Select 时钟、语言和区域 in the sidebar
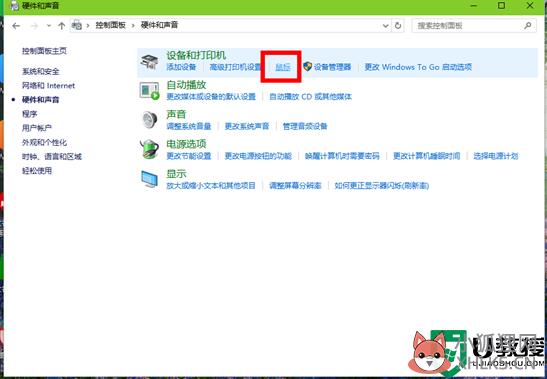Screen dimensions: 547x379 point(52,157)
